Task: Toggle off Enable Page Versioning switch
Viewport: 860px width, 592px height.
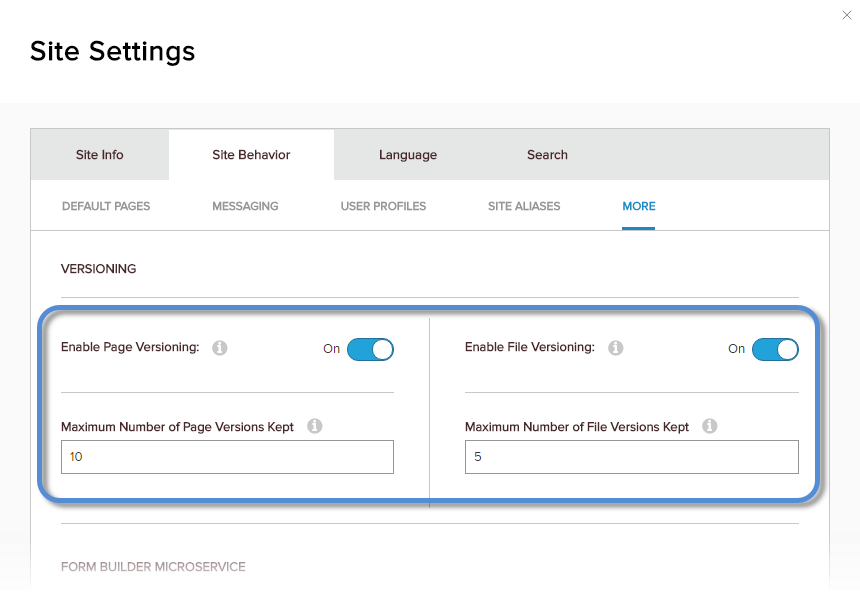Action: pos(370,349)
